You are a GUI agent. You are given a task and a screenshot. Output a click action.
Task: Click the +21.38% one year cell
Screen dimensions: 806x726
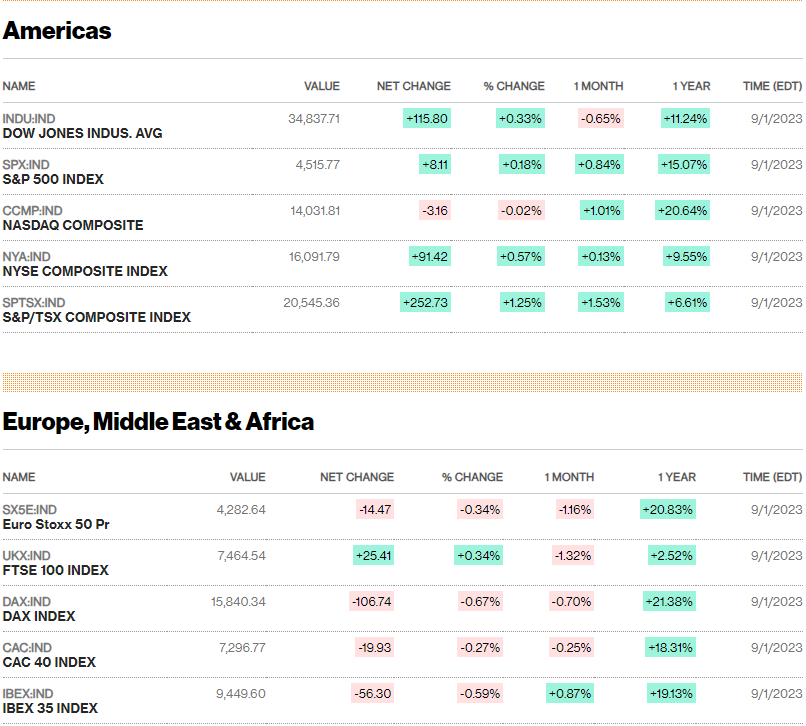669,602
